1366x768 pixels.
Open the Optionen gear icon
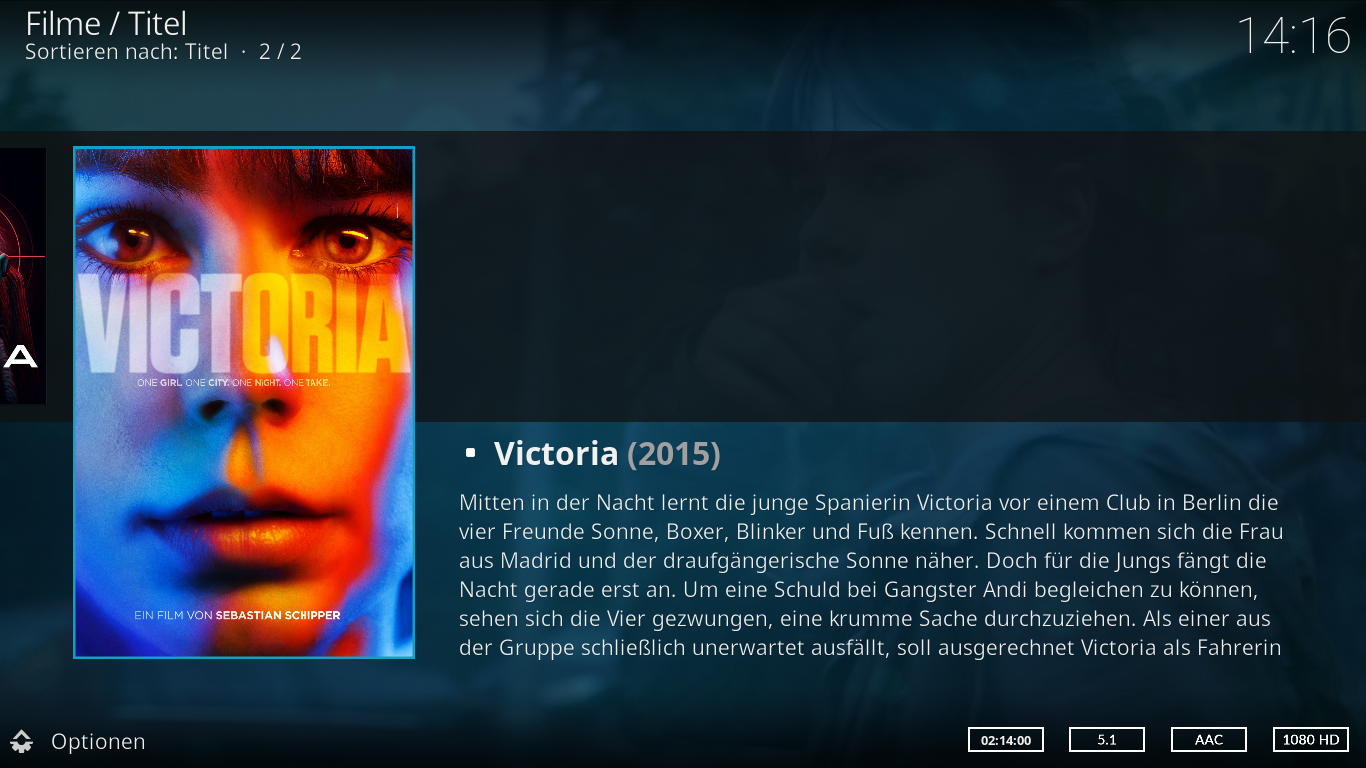(x=21, y=741)
